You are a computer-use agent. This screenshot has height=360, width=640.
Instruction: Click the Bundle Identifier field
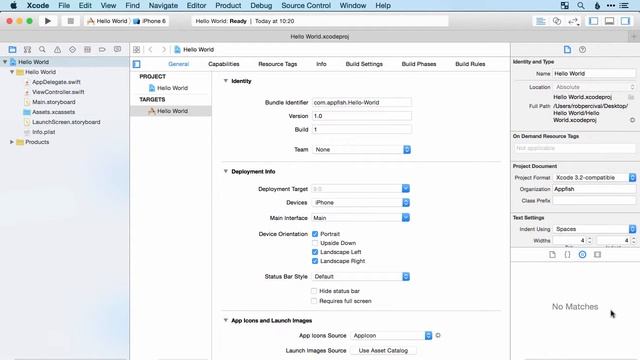coord(362,102)
